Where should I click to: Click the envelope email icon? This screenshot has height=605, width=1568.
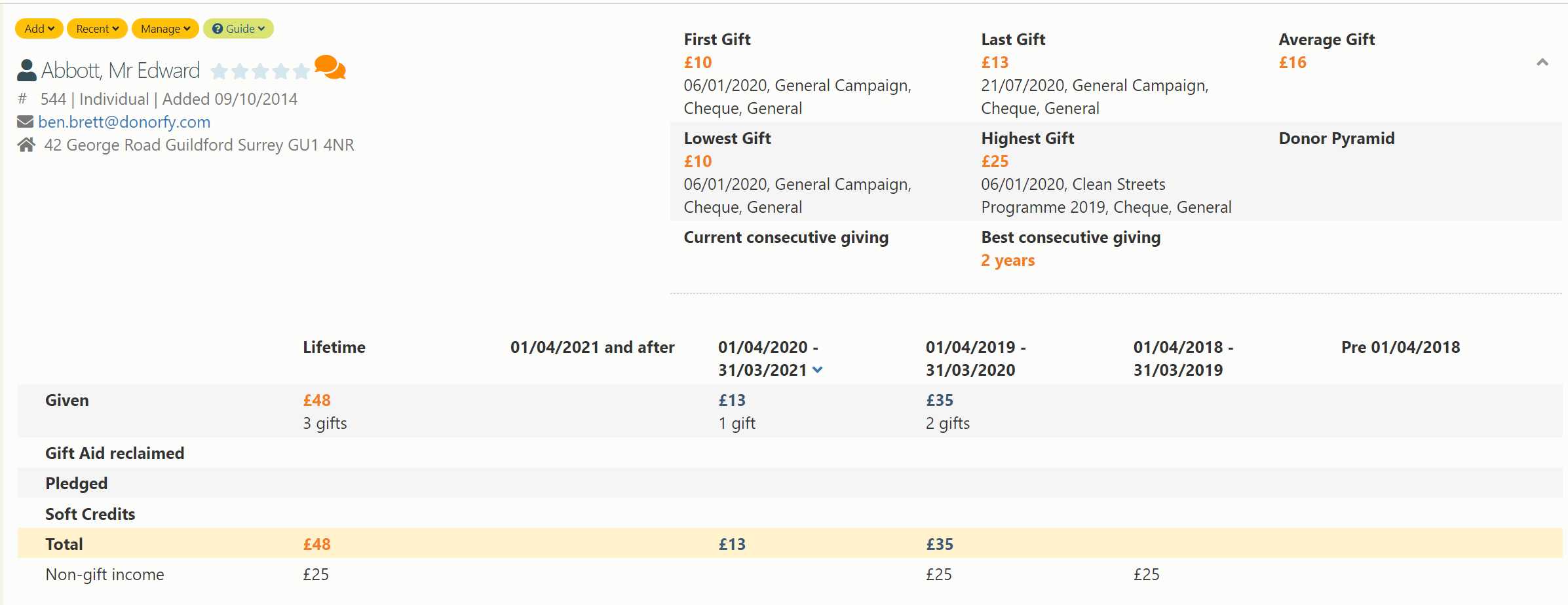point(25,122)
